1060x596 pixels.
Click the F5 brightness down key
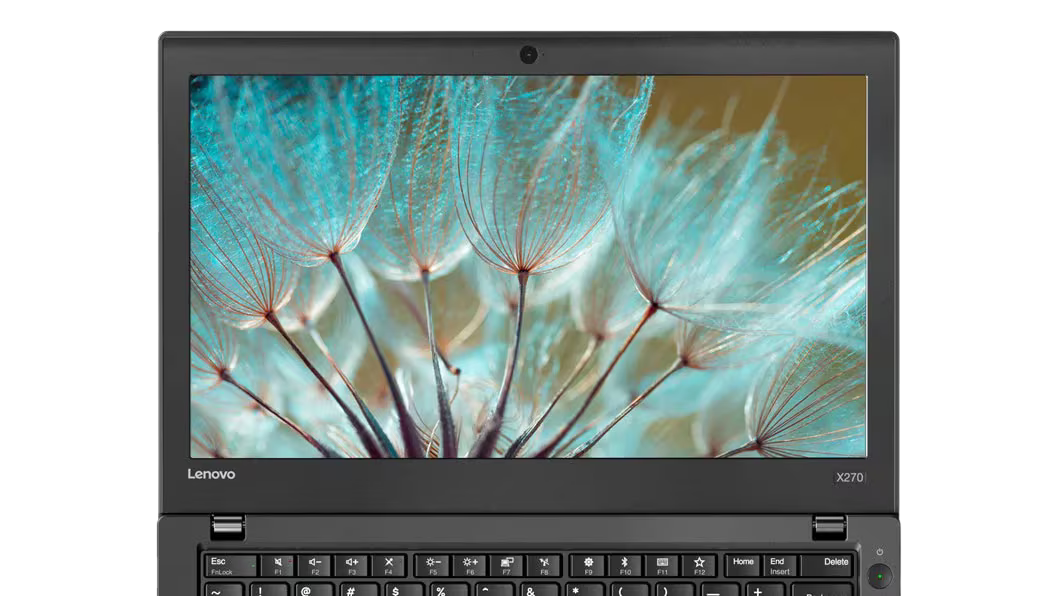coord(433,566)
